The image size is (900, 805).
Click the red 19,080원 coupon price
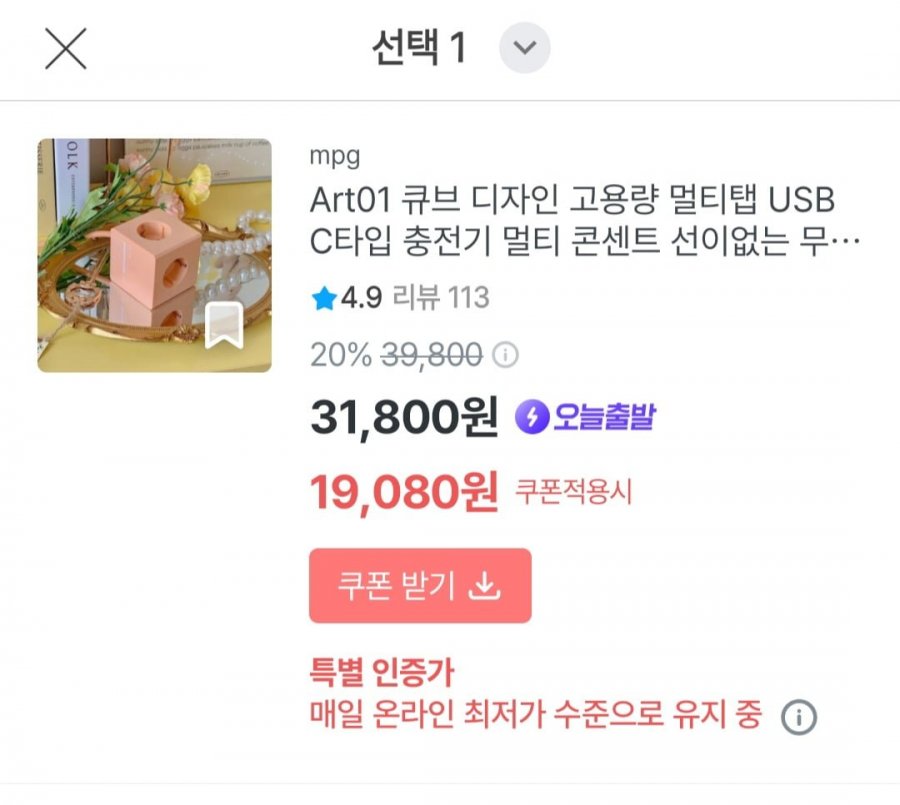pyautogui.click(x=404, y=491)
